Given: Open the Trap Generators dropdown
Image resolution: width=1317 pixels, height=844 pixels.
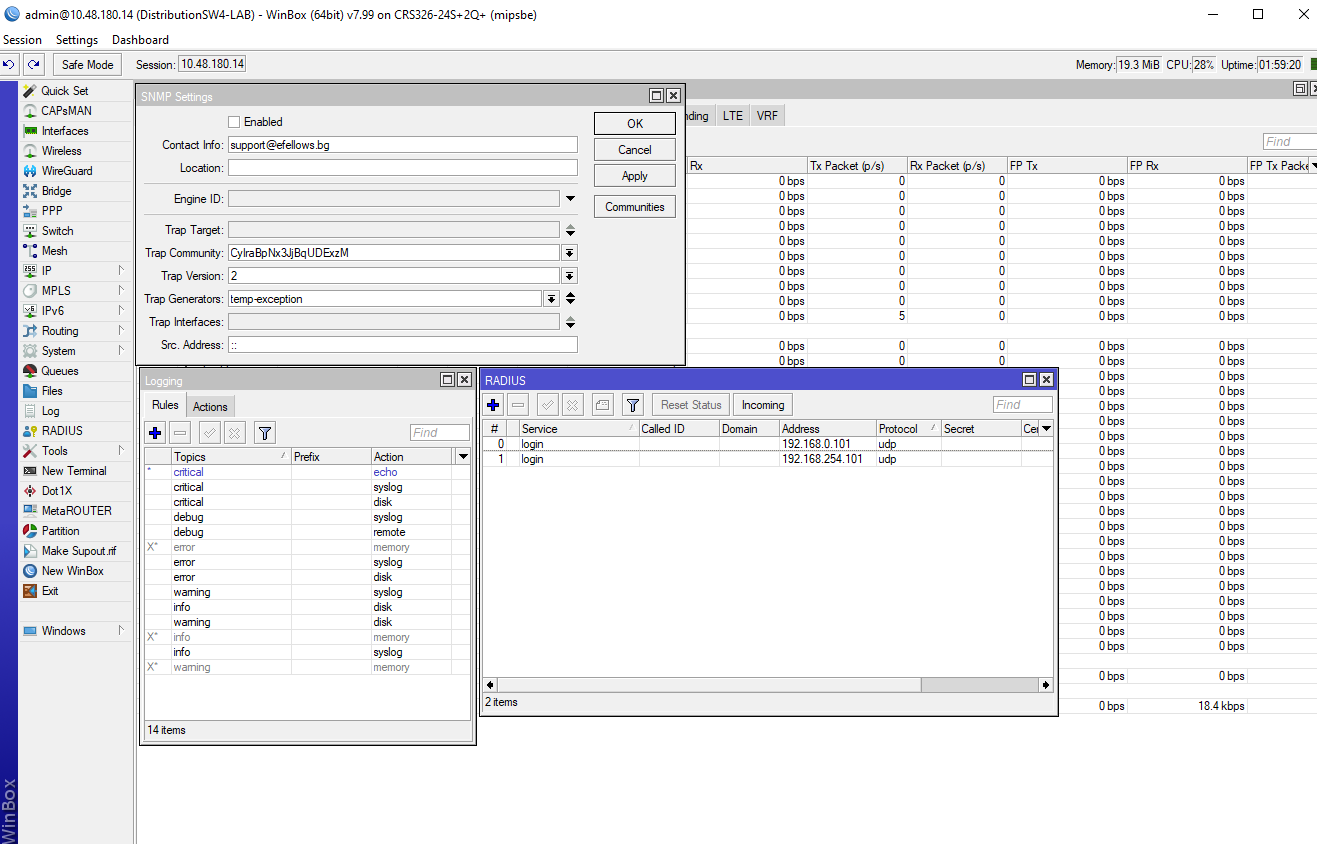Looking at the screenshot, I should [x=551, y=299].
